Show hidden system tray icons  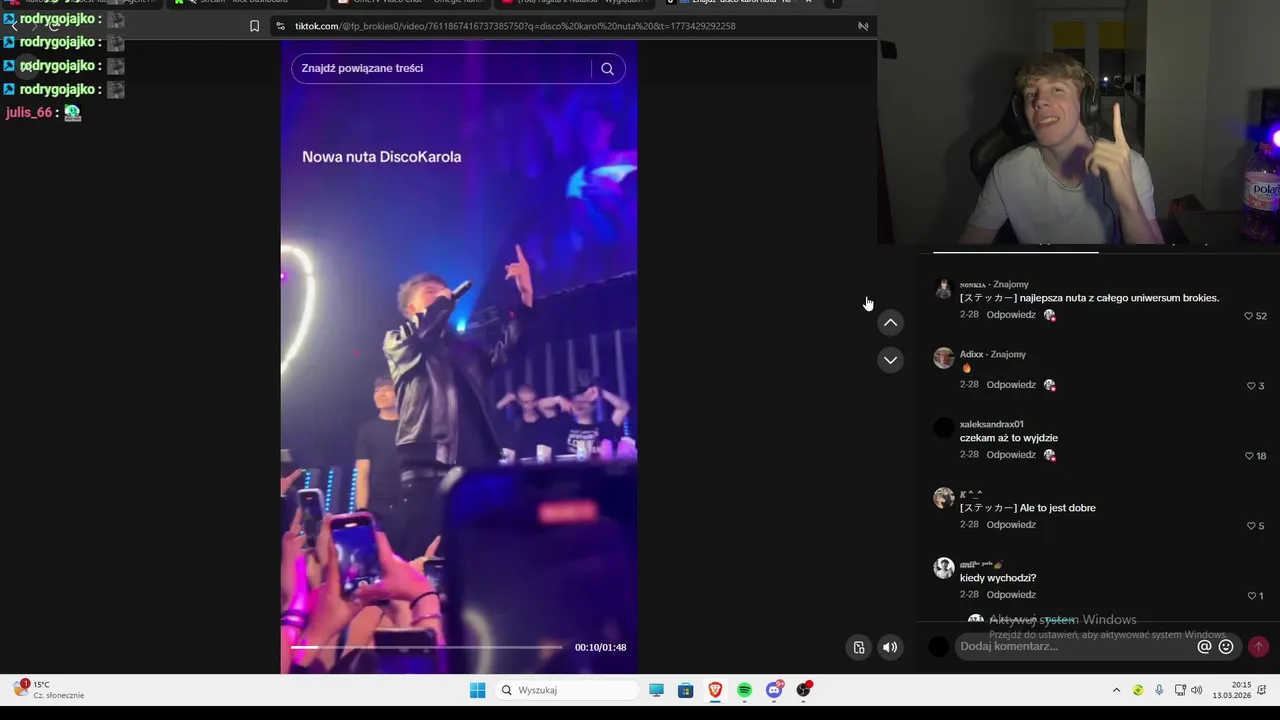click(1116, 690)
